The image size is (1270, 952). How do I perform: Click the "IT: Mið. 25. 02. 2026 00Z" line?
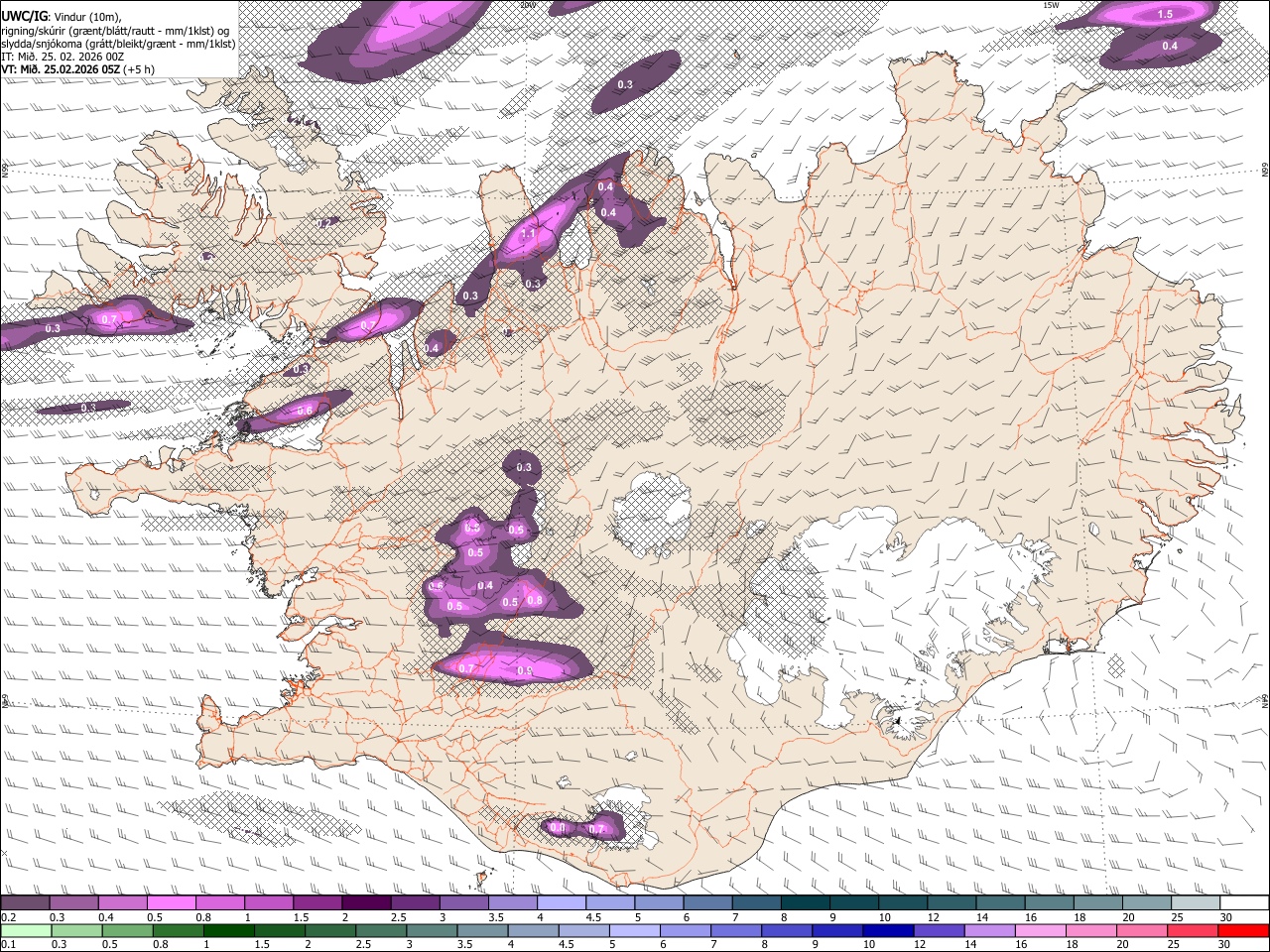[63, 57]
